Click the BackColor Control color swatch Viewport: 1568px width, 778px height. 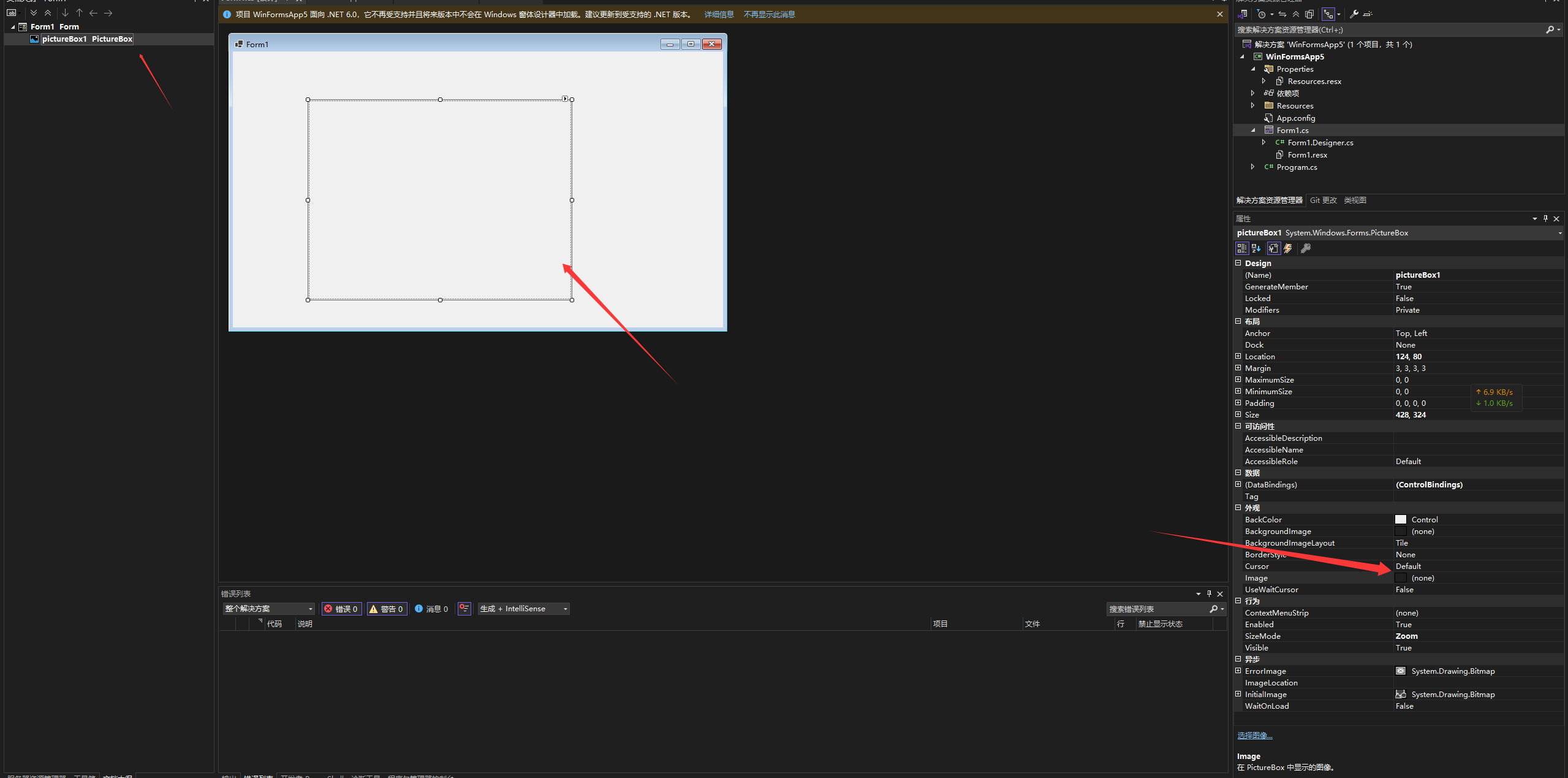pos(1401,519)
